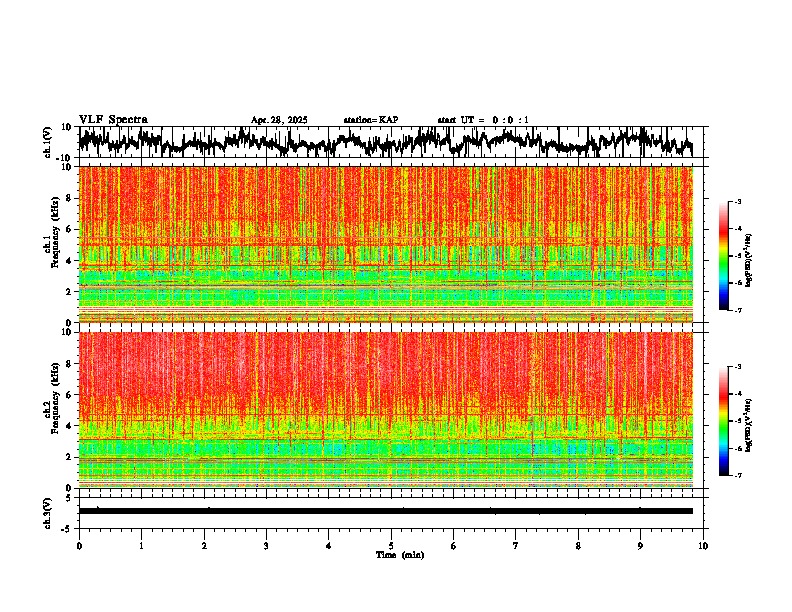Click the time axis tick label "3"
Screen dimensions: 792x612
[266, 546]
